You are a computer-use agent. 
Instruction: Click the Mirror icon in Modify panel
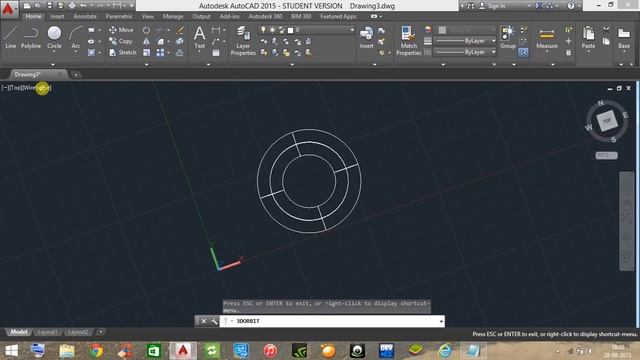pyautogui.click(x=146, y=41)
